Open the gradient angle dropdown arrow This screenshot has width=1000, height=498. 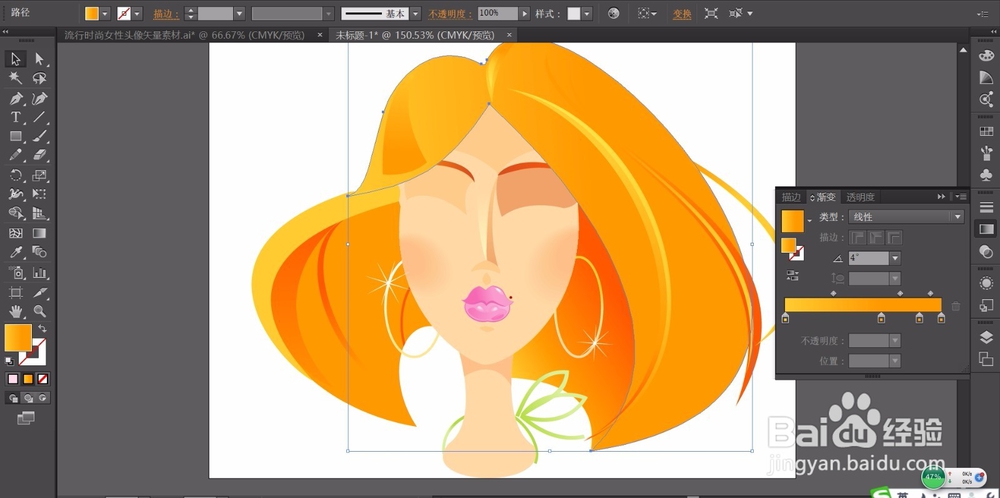(894, 258)
